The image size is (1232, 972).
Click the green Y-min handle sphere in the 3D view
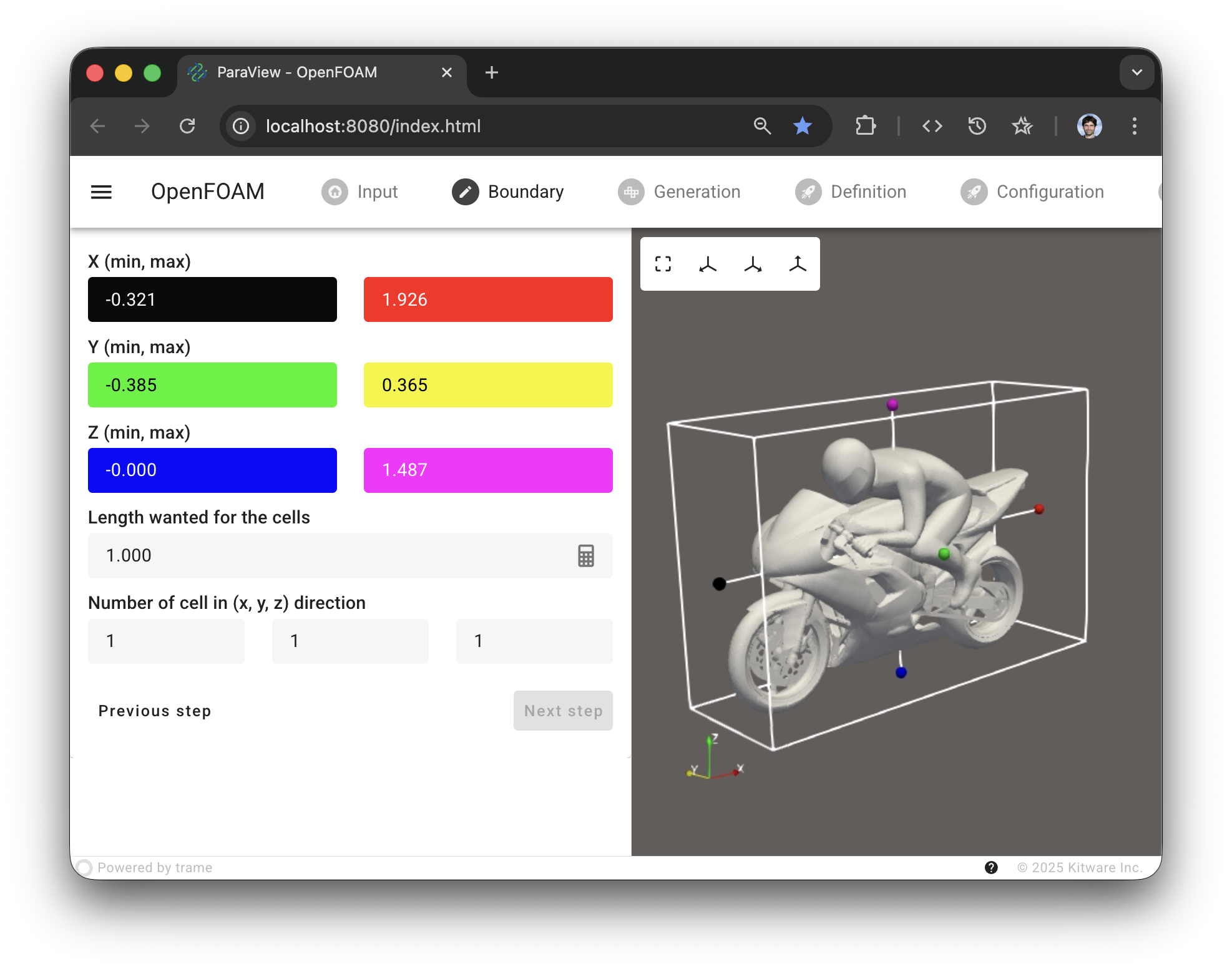[x=944, y=553]
